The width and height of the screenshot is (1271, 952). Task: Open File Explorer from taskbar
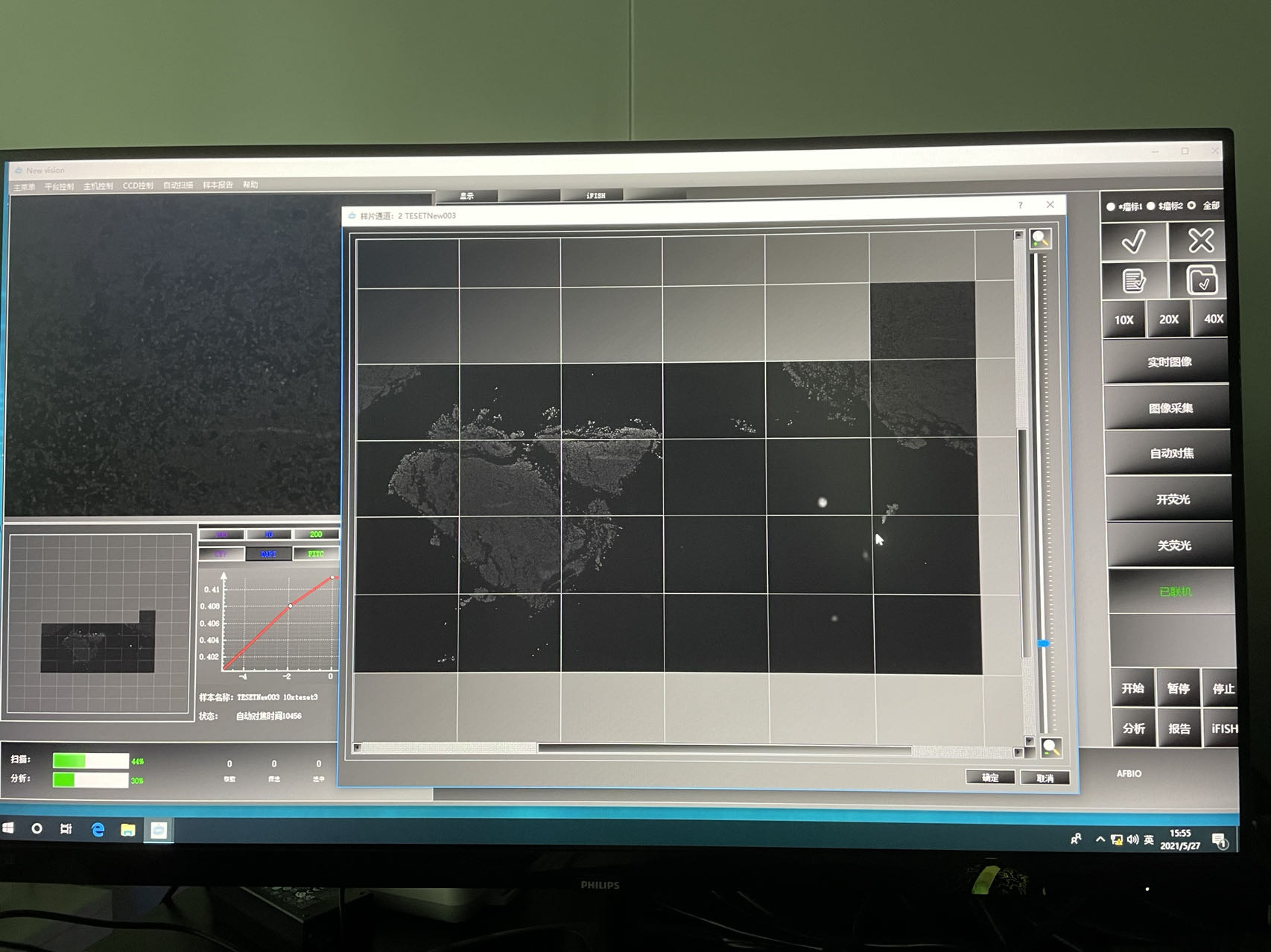click(x=128, y=830)
